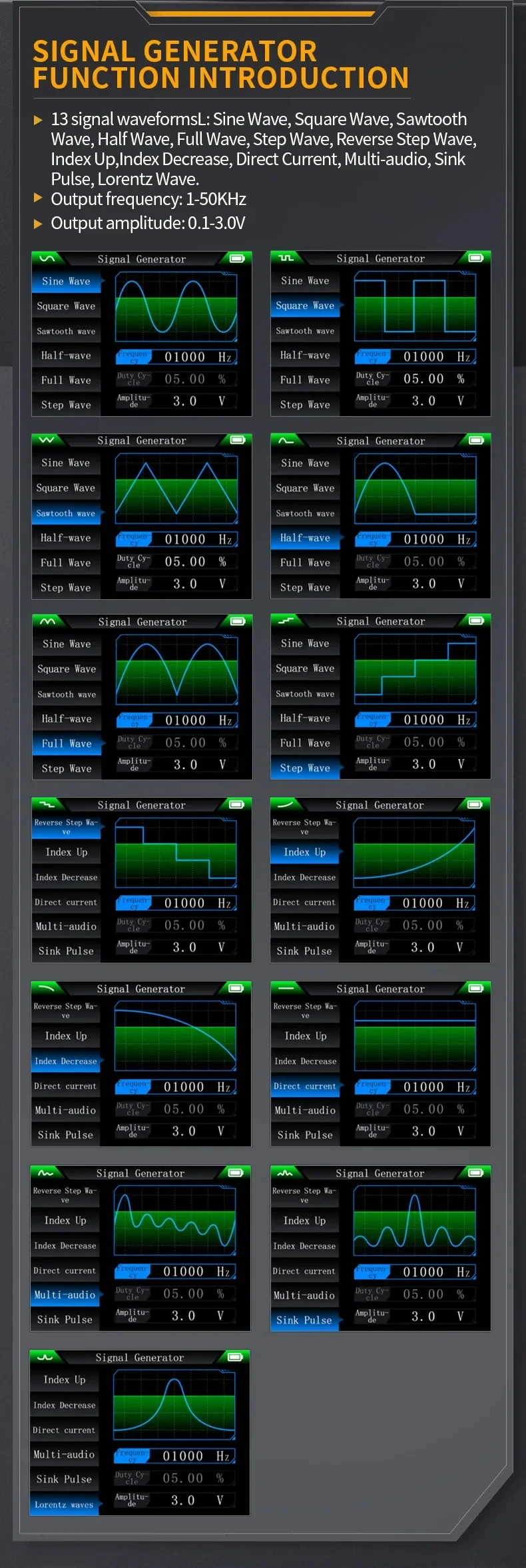Click battery icon in Multi-audio screen
This screenshot has width=526, height=1568.
(235, 1173)
